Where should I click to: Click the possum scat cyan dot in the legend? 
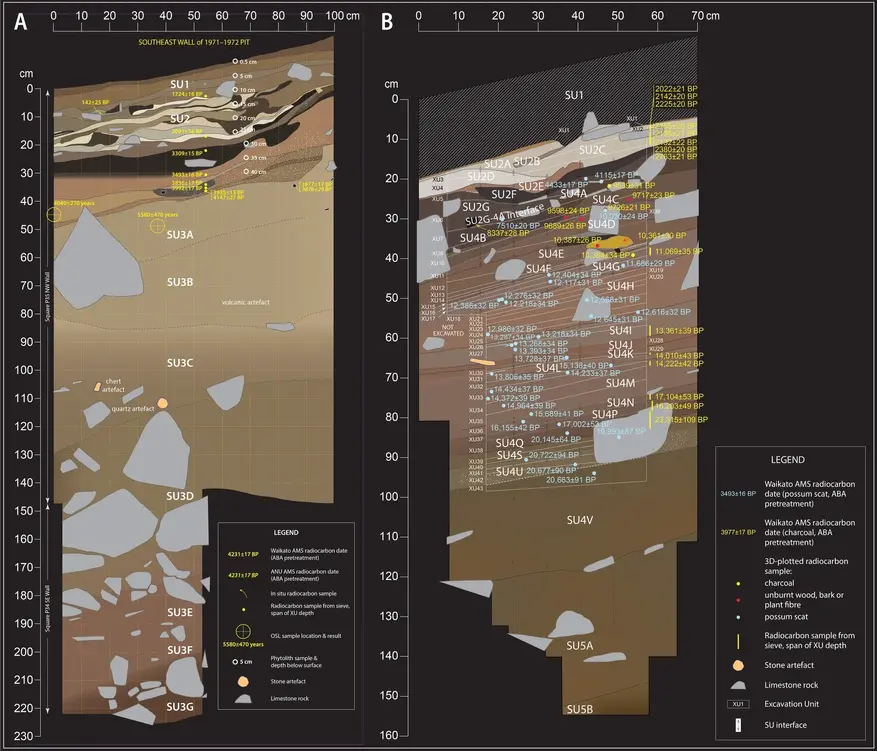pyautogui.click(x=738, y=617)
